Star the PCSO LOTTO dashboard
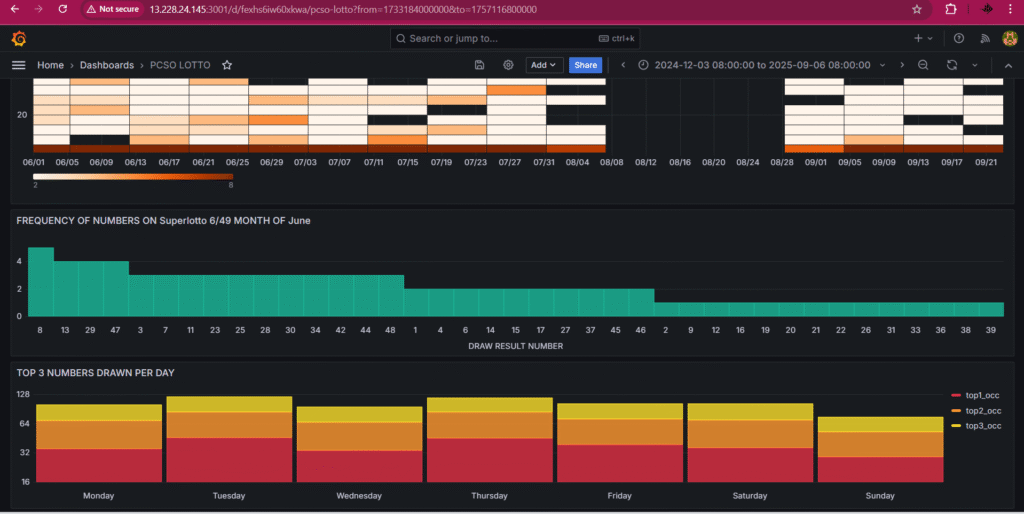 point(227,65)
